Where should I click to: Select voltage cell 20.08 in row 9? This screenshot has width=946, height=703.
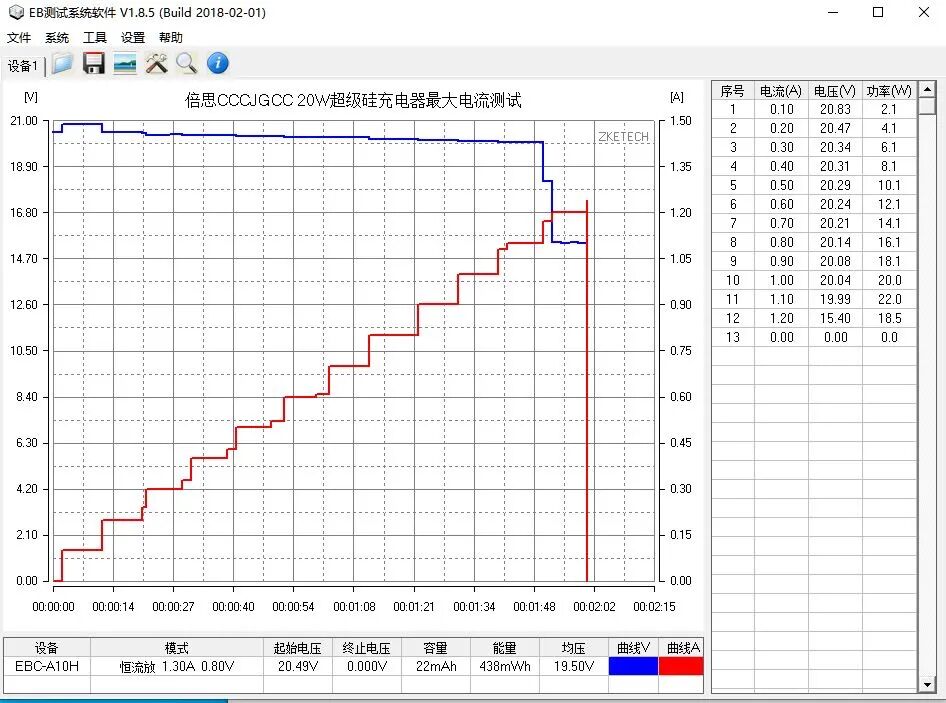pyautogui.click(x=835, y=261)
